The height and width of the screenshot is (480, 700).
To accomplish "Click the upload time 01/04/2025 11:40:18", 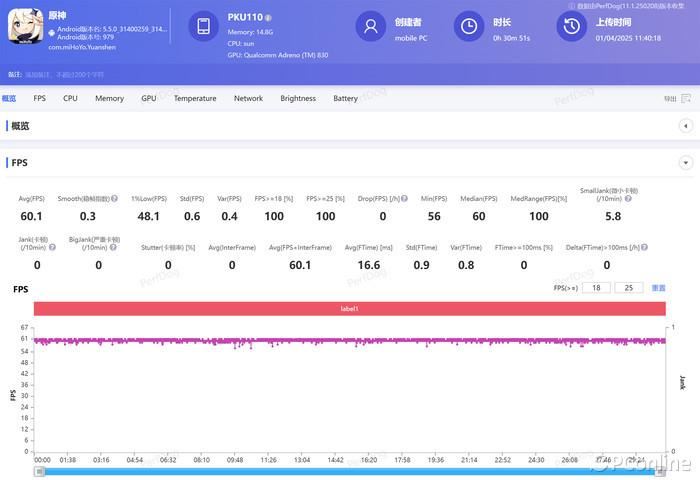I will (628, 38).
